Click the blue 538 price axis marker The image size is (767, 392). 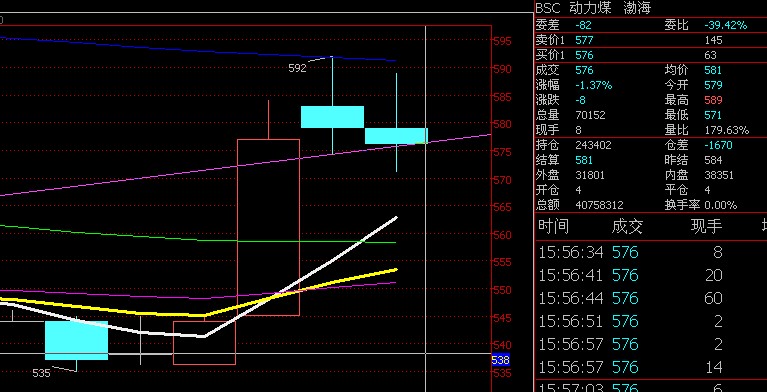tap(500, 360)
